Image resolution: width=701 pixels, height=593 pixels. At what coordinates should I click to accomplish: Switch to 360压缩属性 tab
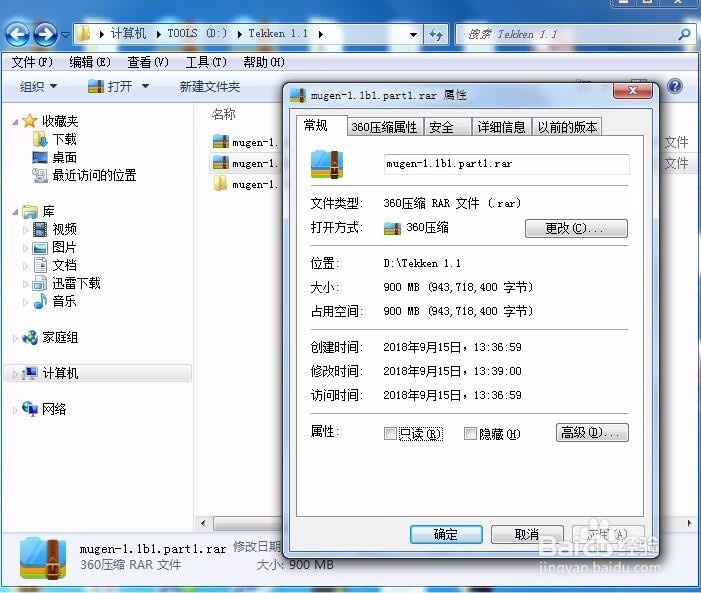[384, 127]
